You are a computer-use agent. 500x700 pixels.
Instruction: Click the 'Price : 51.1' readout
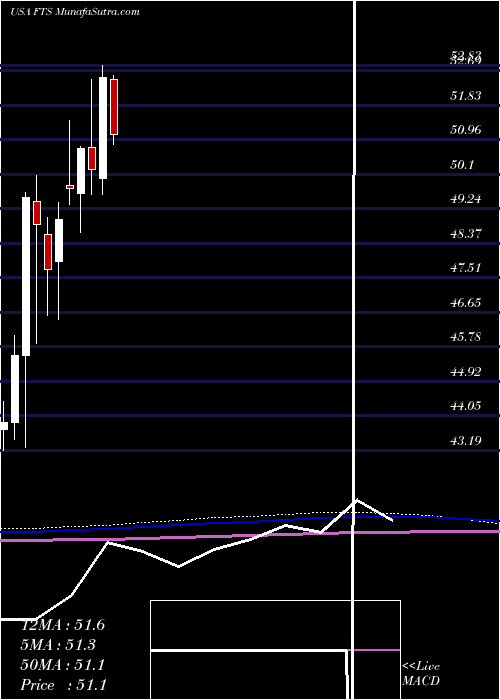point(63,684)
